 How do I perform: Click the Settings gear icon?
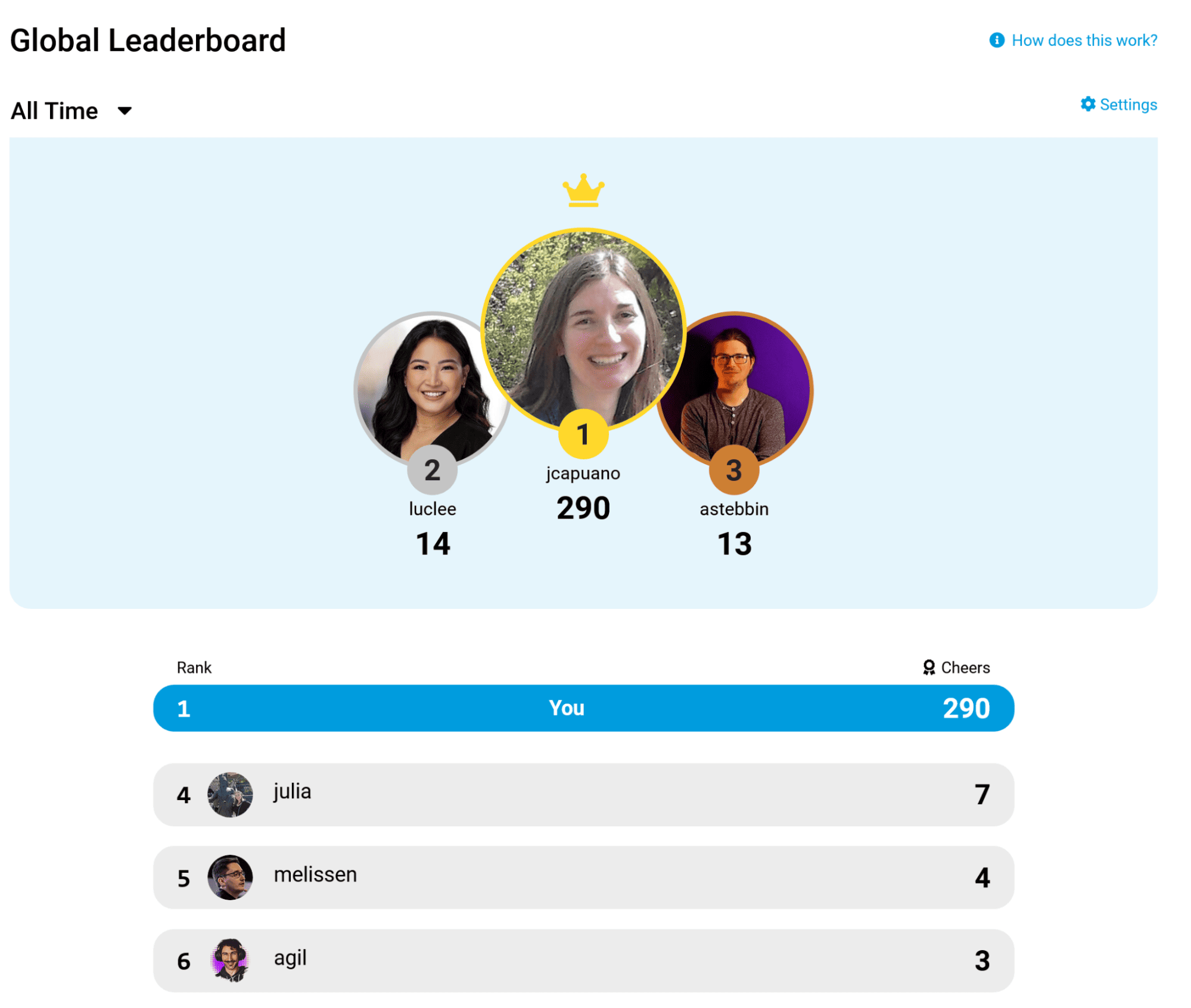click(x=1087, y=104)
